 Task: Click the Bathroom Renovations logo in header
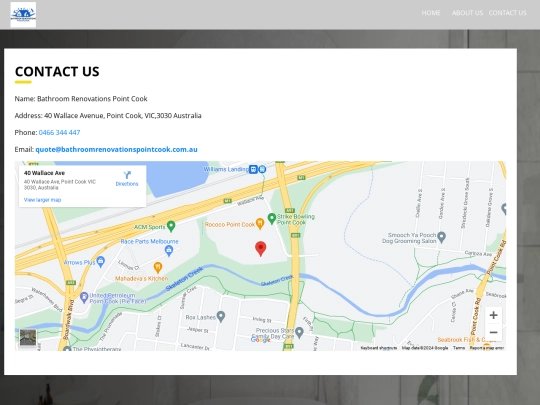pyautogui.click(x=23, y=14)
